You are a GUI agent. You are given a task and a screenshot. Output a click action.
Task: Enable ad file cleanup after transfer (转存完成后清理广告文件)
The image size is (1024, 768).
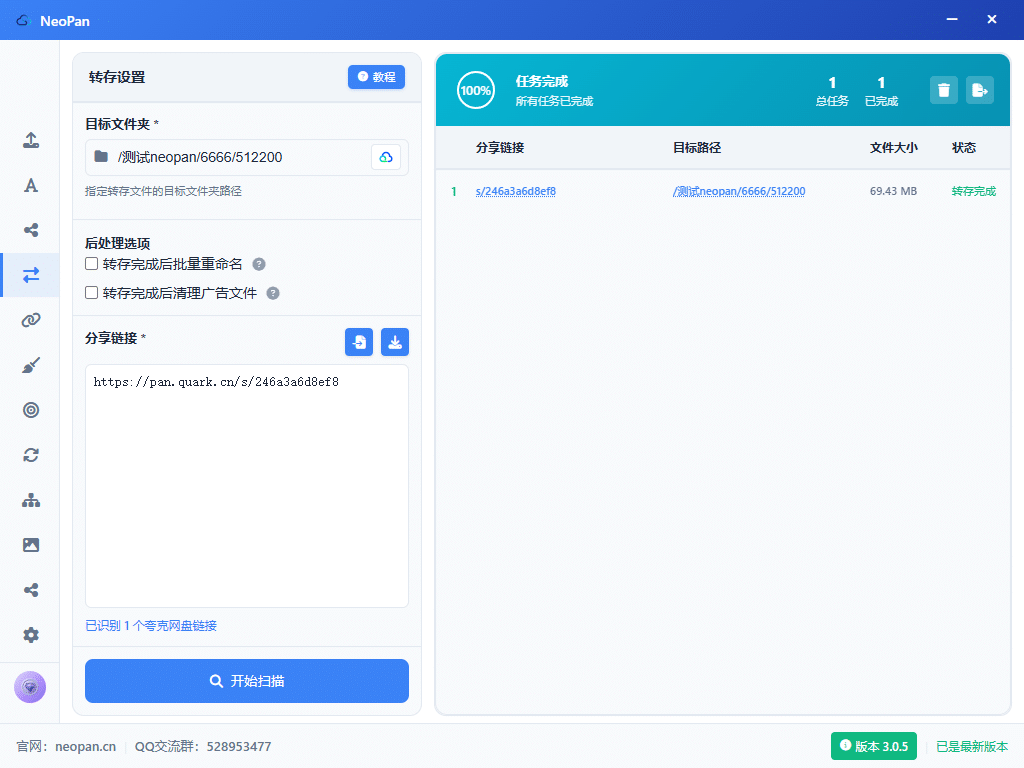coord(92,293)
